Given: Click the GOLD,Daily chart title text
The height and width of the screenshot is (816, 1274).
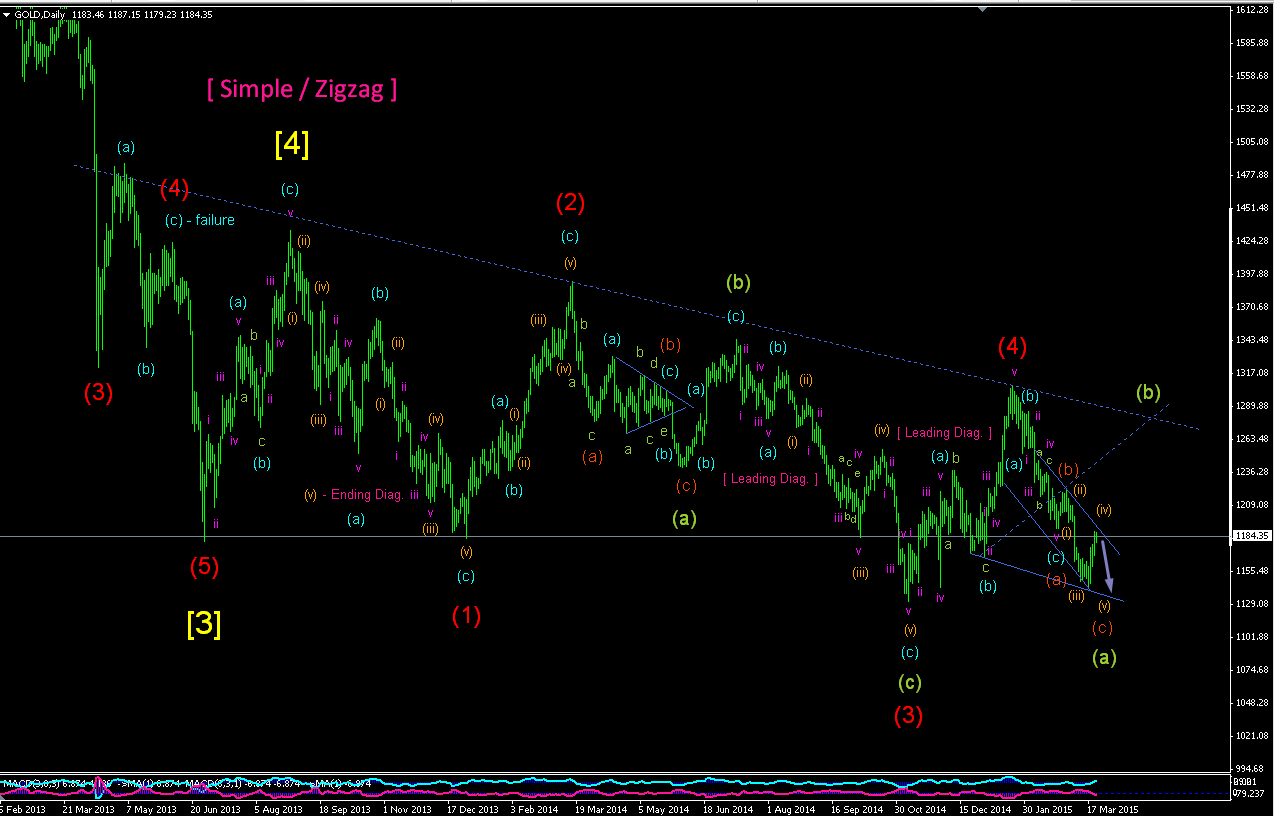Looking at the screenshot, I should (x=41, y=15).
